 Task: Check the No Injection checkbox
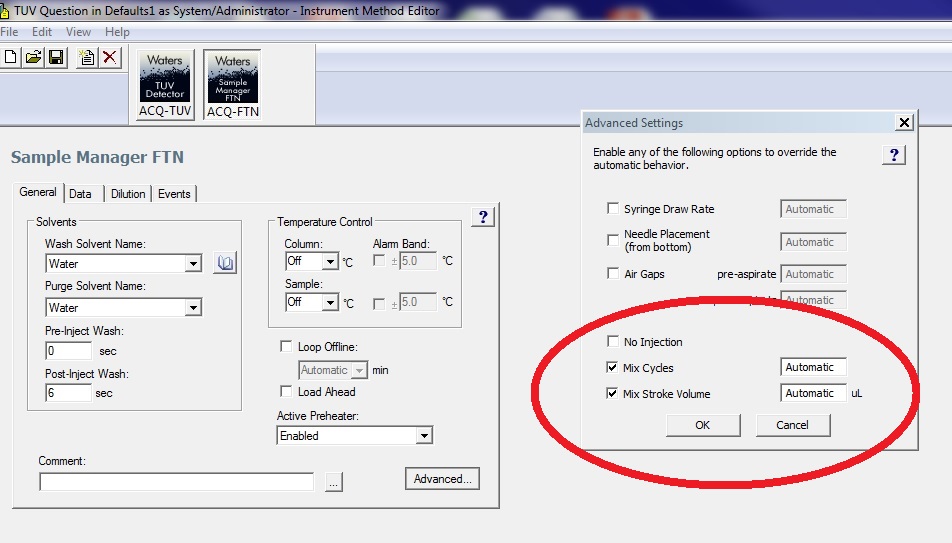tap(613, 341)
